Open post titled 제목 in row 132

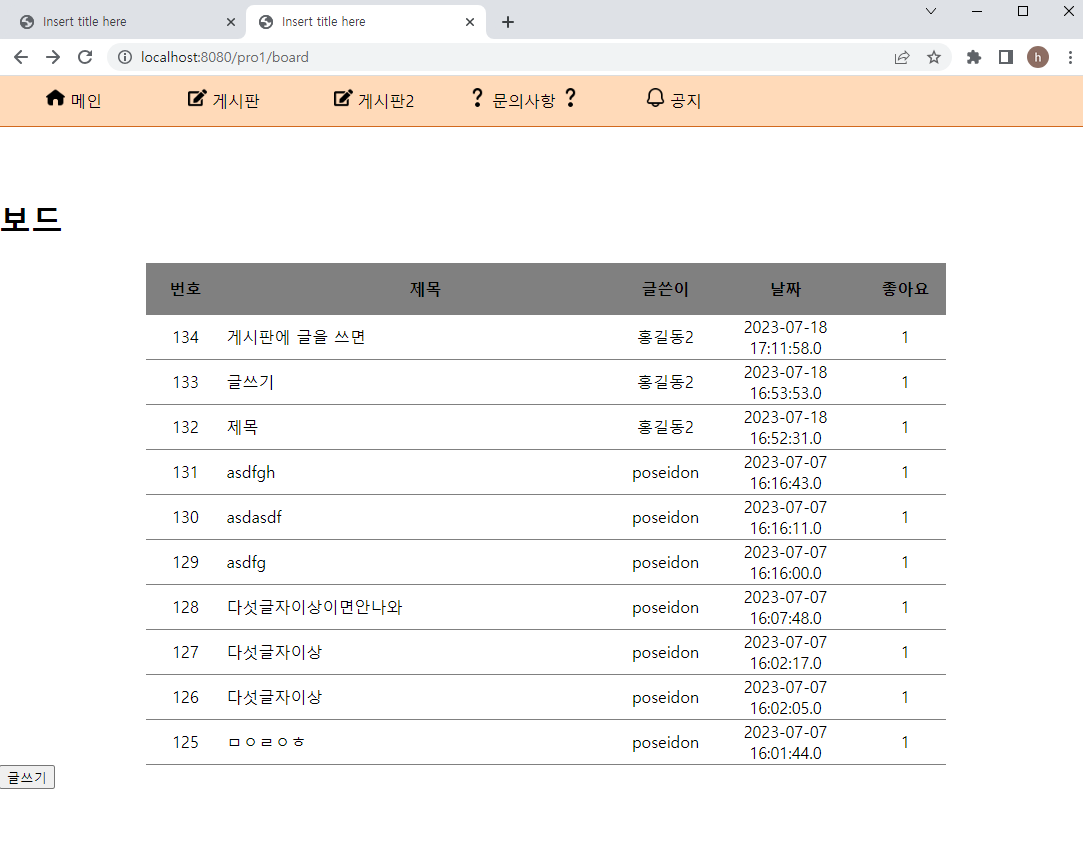click(x=242, y=427)
